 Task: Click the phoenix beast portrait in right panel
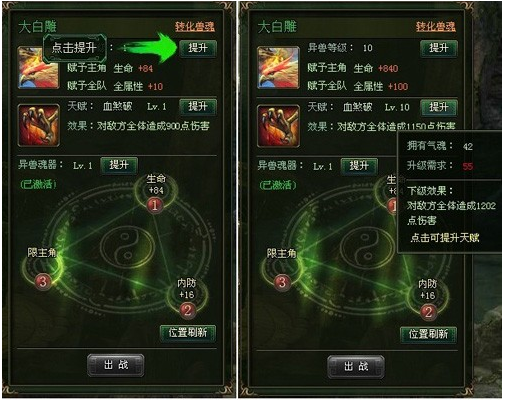click(278, 68)
